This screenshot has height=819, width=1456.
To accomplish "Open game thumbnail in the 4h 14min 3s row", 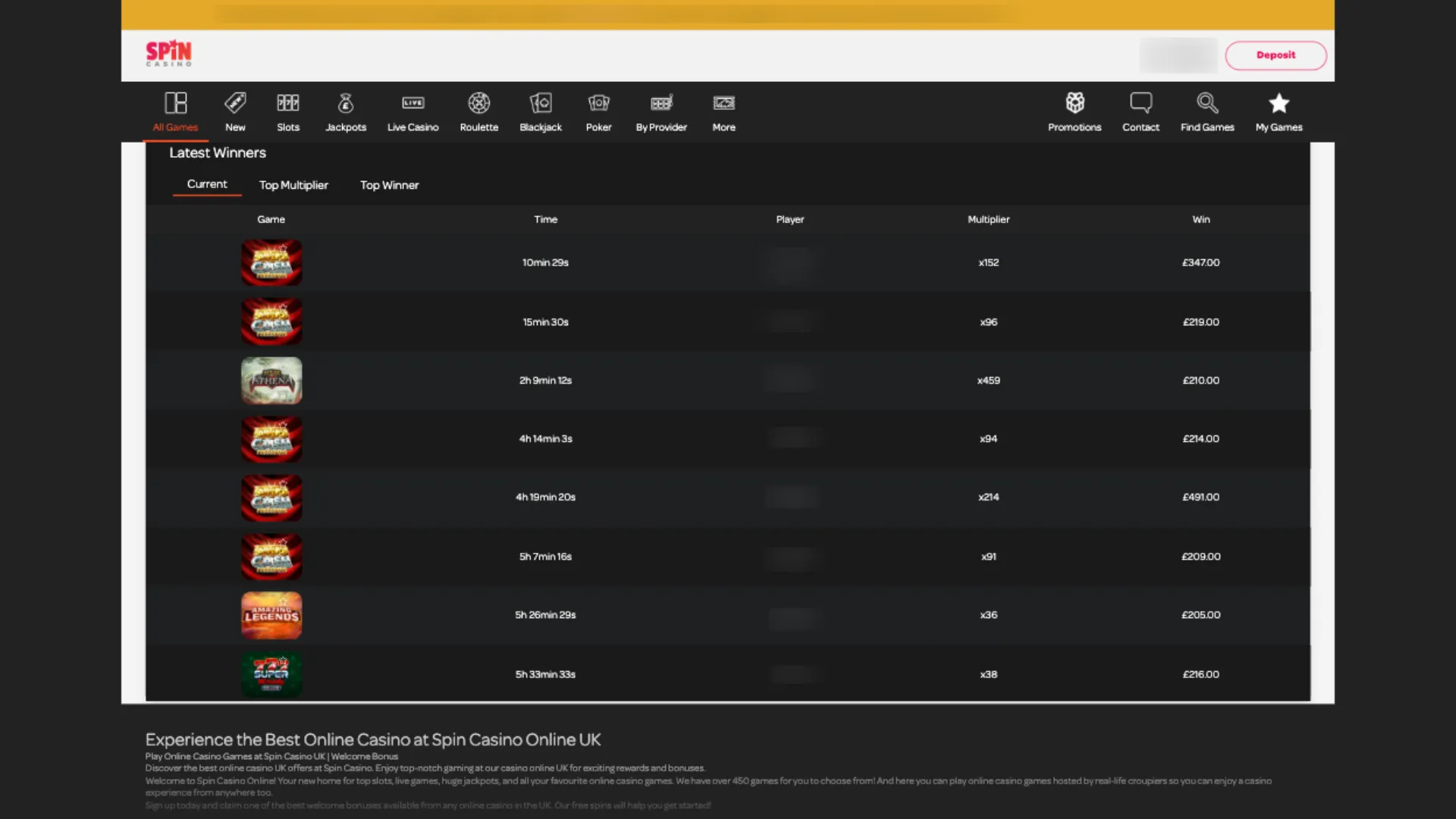I will click(271, 438).
